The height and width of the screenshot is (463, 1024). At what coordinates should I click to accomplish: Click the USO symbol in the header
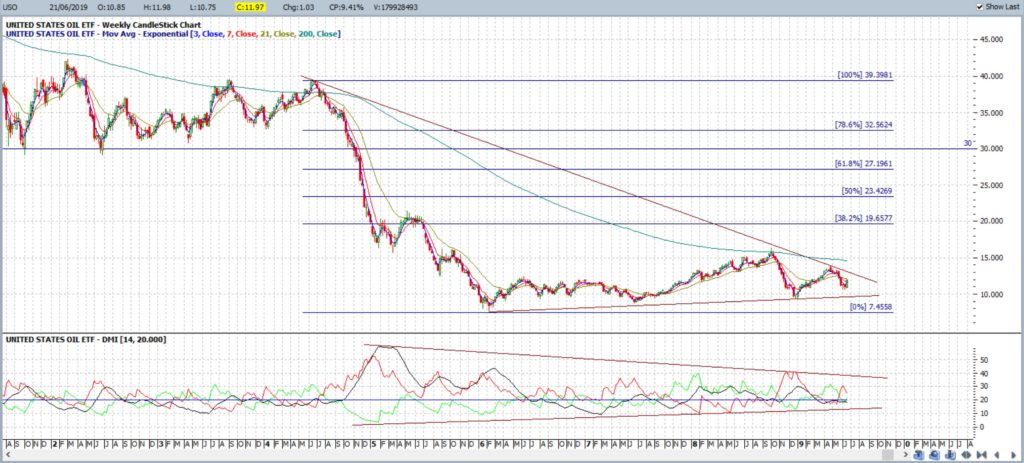click(12, 7)
